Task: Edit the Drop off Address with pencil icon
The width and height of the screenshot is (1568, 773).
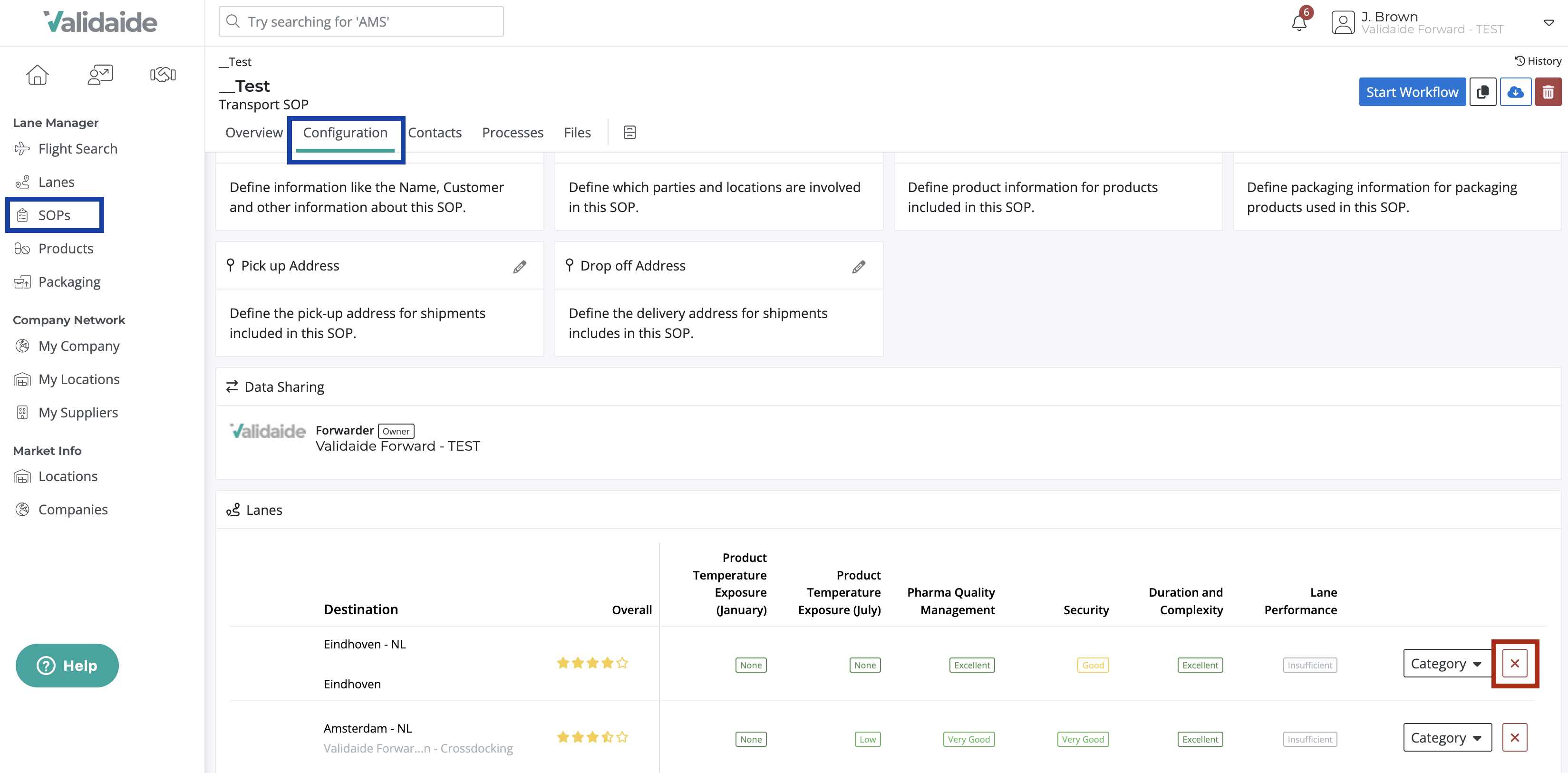Action: click(858, 267)
